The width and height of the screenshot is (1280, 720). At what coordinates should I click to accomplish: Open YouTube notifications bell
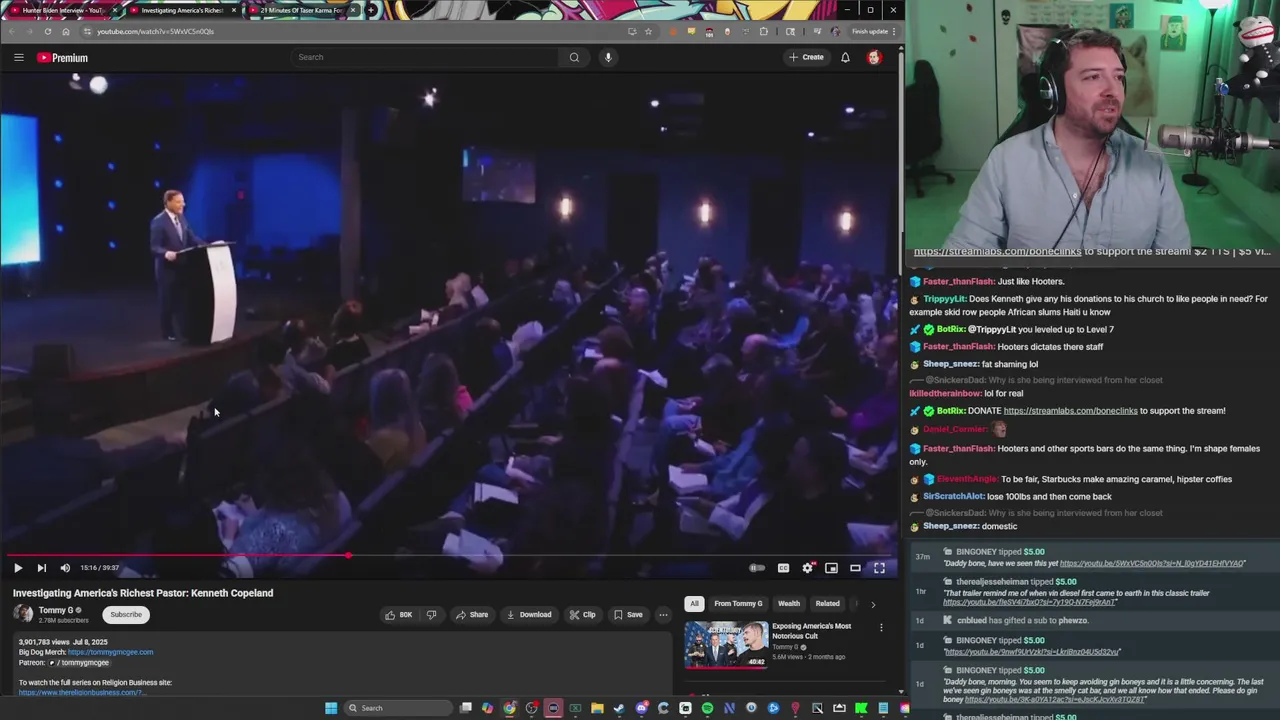(845, 57)
